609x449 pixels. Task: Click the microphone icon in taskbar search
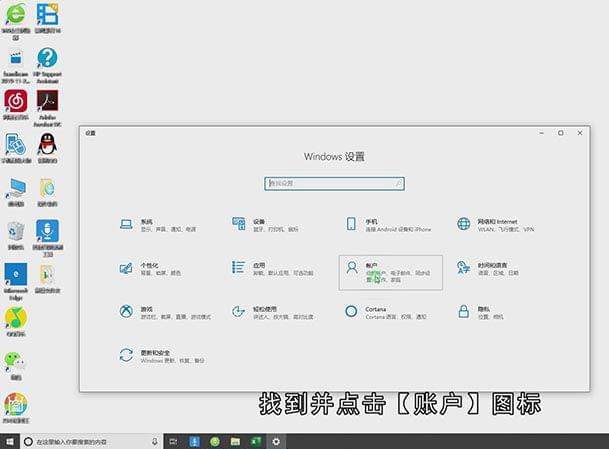click(x=155, y=442)
